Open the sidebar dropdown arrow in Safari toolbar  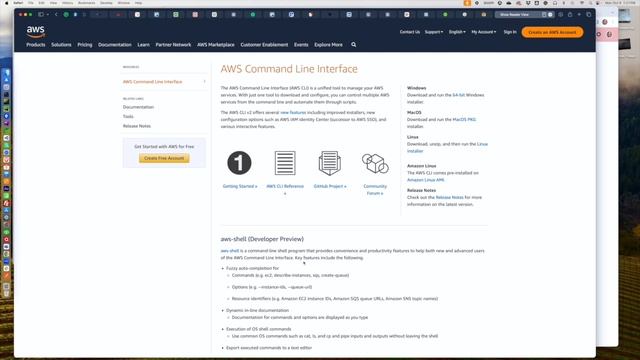click(47, 14)
